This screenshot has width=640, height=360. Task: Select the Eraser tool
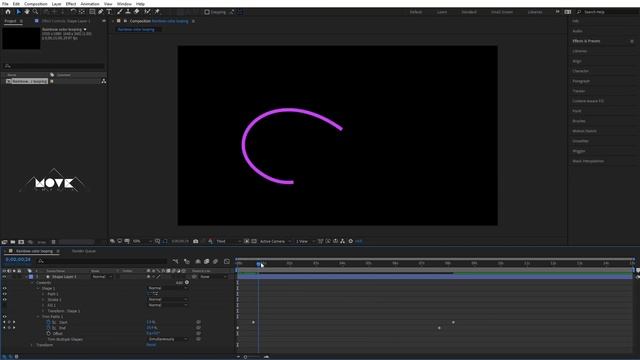[137, 12]
